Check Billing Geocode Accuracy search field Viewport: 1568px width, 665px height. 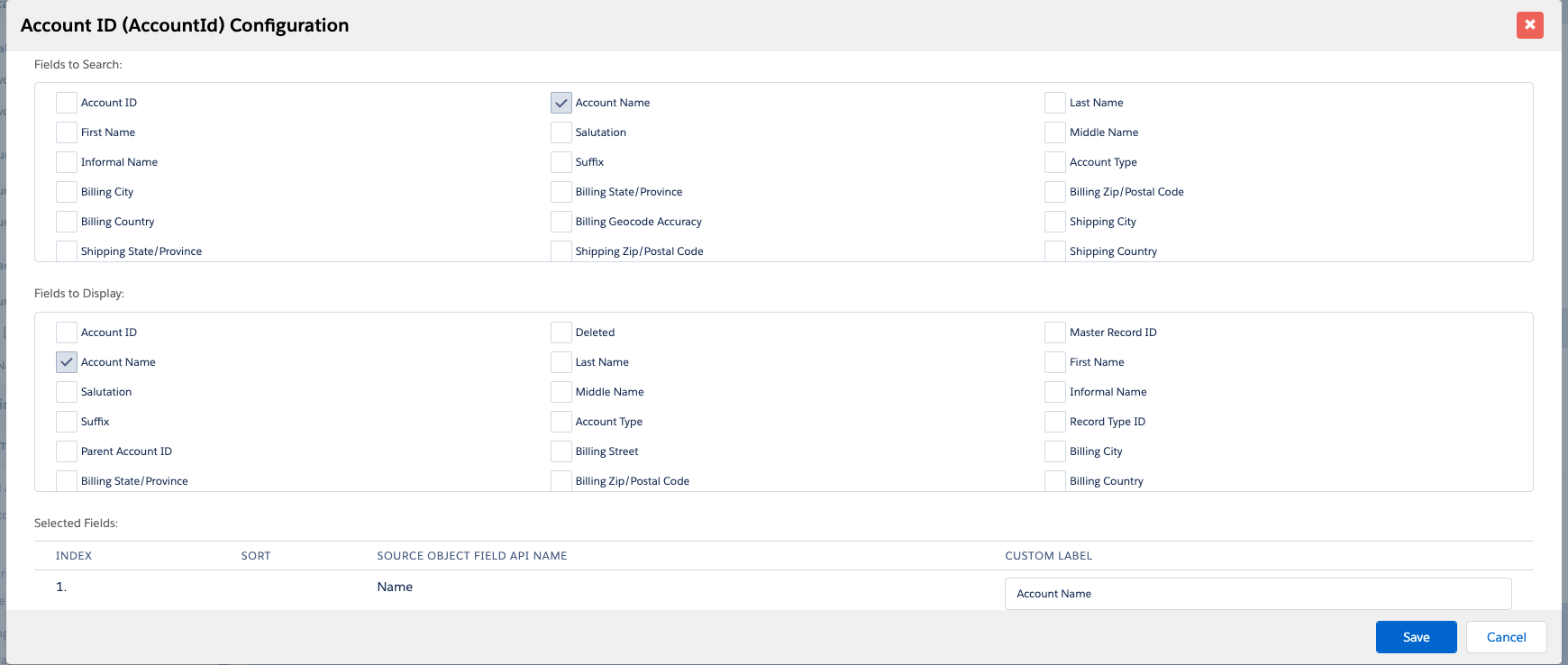click(x=561, y=222)
